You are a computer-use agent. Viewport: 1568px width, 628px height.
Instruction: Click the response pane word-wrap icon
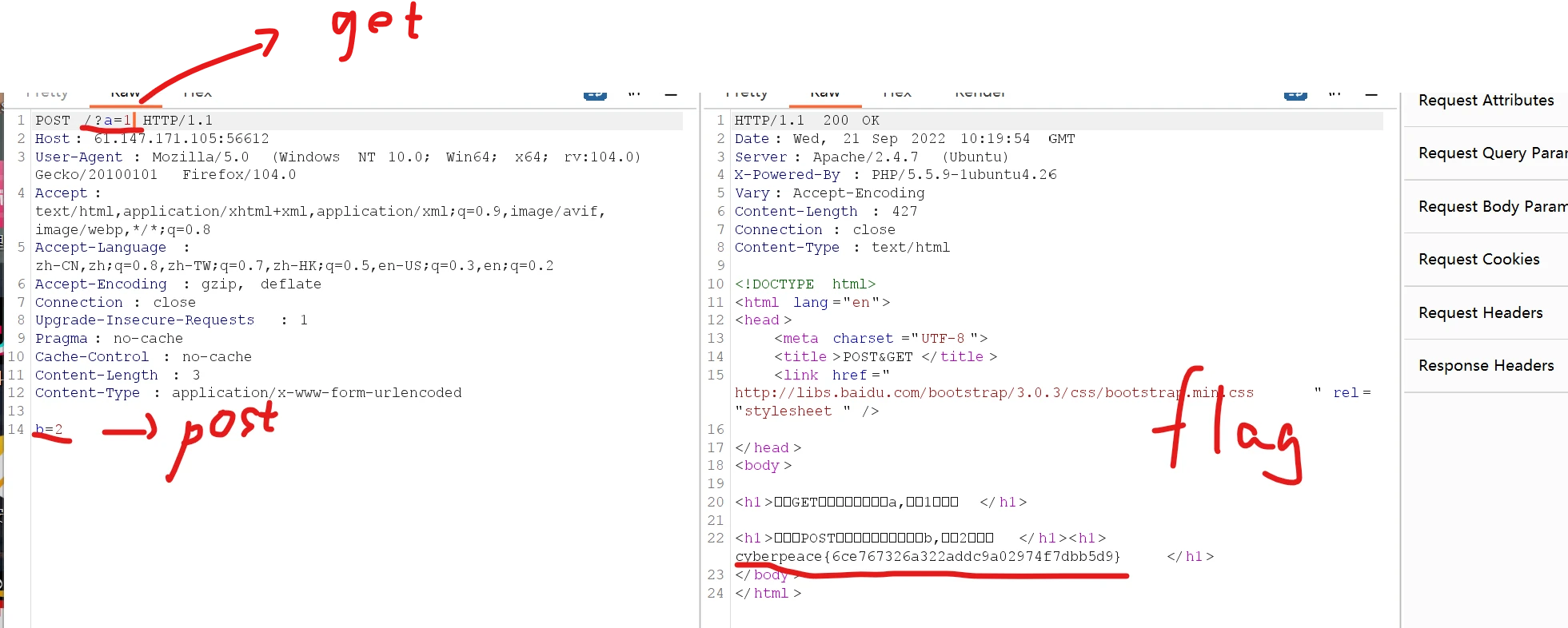pyautogui.click(x=1295, y=94)
